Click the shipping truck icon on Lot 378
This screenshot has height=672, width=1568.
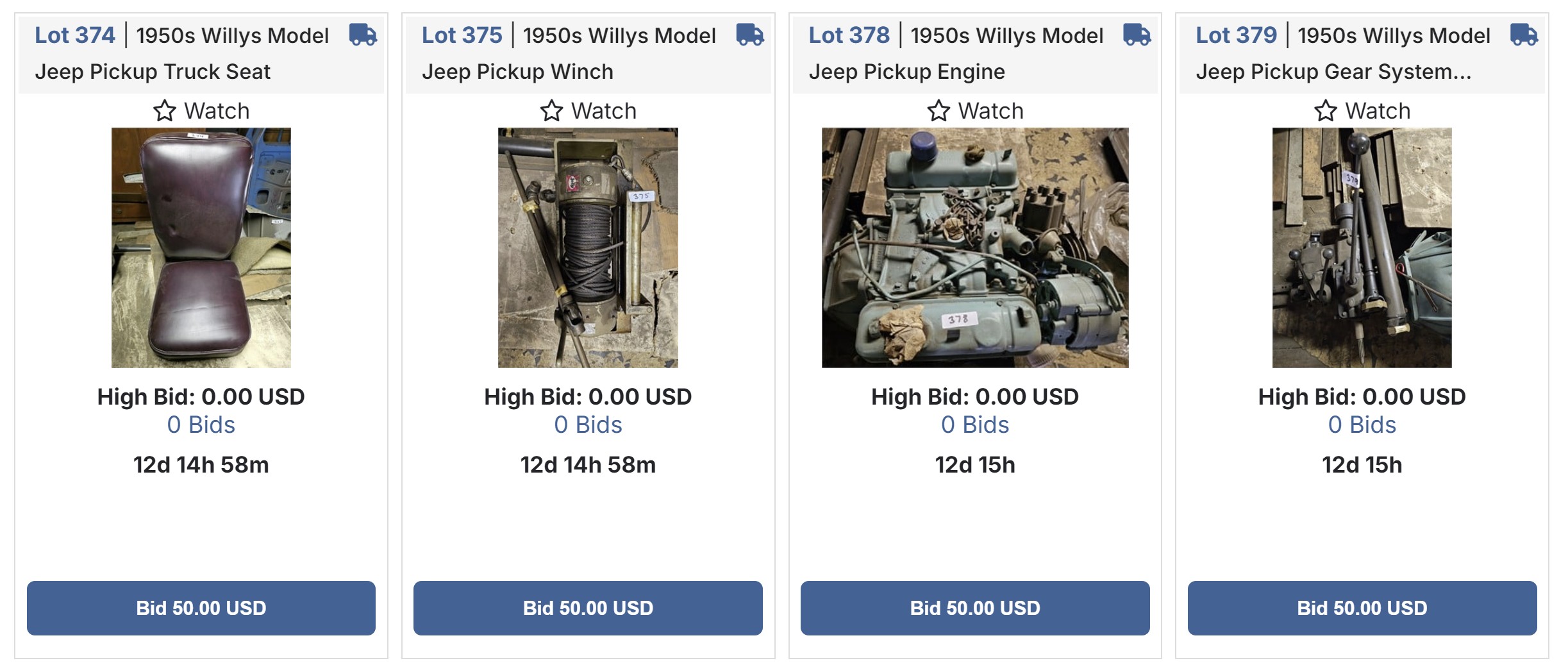pos(1137,35)
